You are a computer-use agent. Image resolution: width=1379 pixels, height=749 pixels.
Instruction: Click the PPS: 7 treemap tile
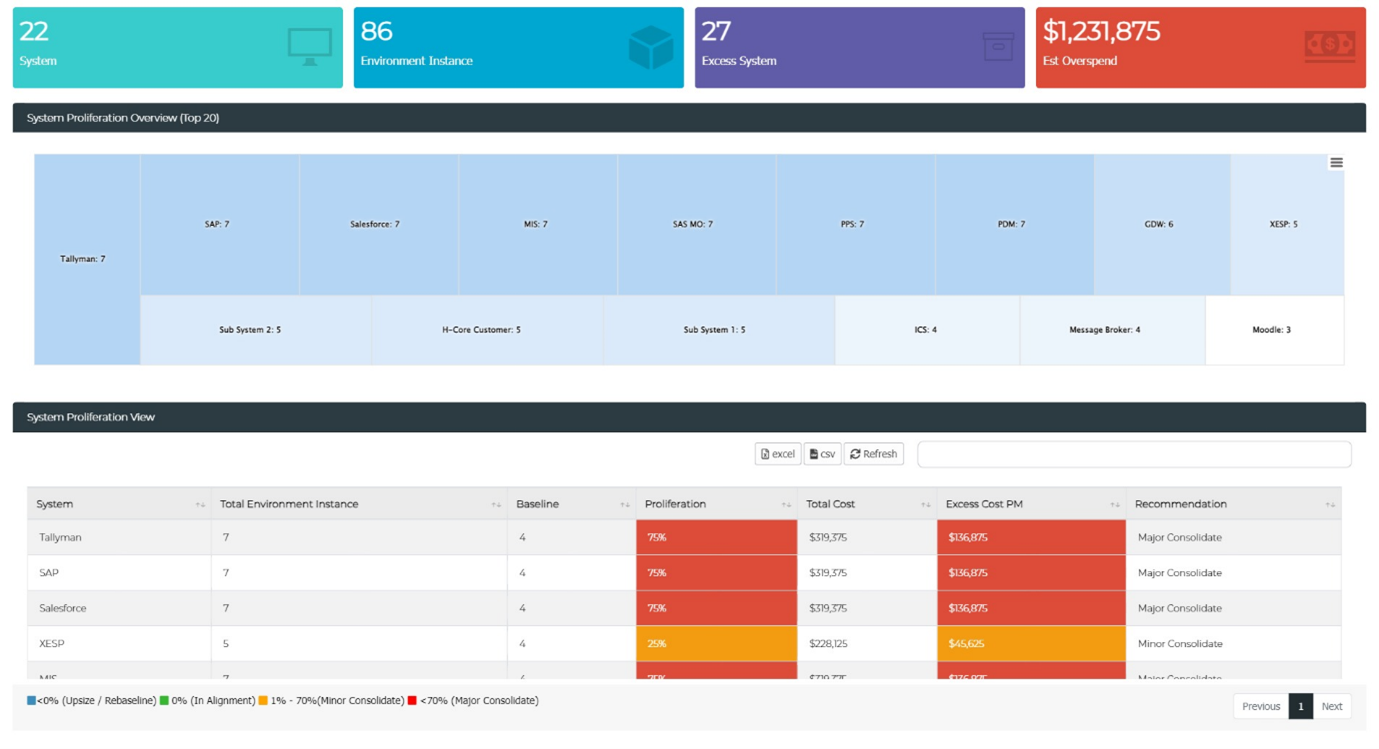[855, 224]
